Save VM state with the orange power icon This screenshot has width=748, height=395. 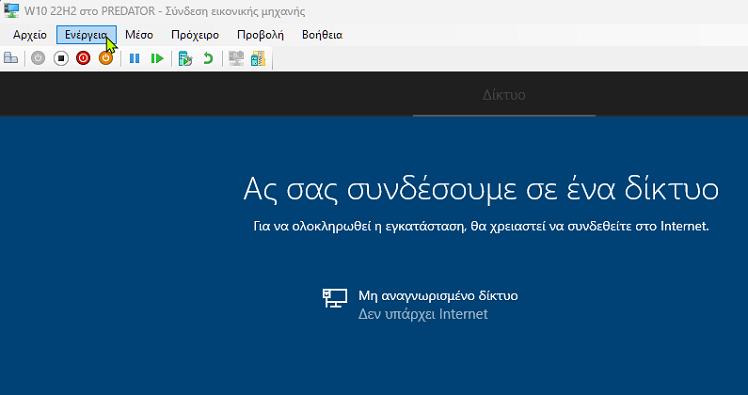(106, 58)
